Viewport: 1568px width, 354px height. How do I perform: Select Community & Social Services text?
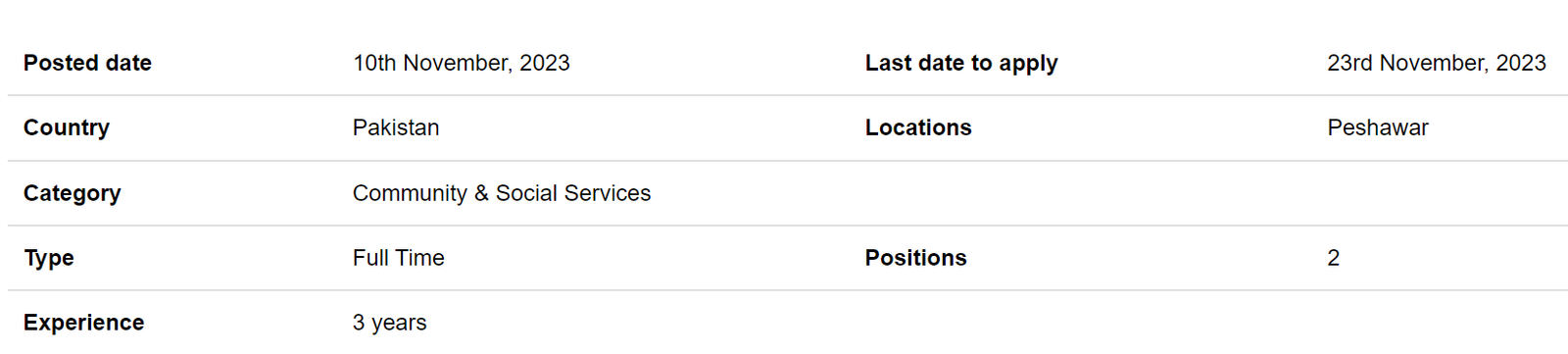click(x=502, y=193)
